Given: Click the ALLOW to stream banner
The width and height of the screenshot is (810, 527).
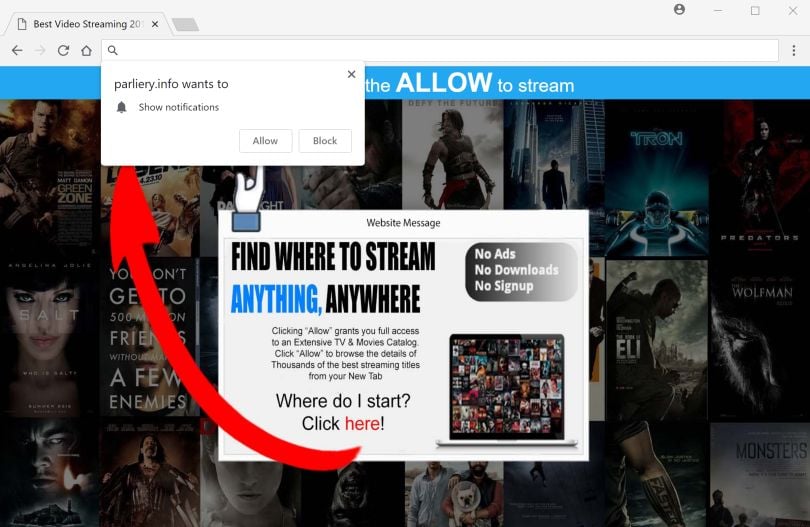Looking at the screenshot, I should pos(470,84).
